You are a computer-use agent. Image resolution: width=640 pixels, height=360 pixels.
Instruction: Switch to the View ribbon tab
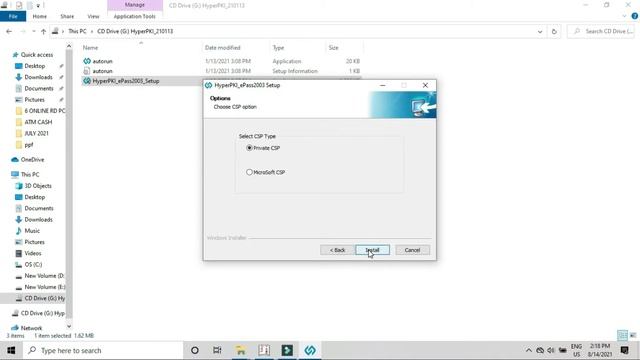coord(93,16)
